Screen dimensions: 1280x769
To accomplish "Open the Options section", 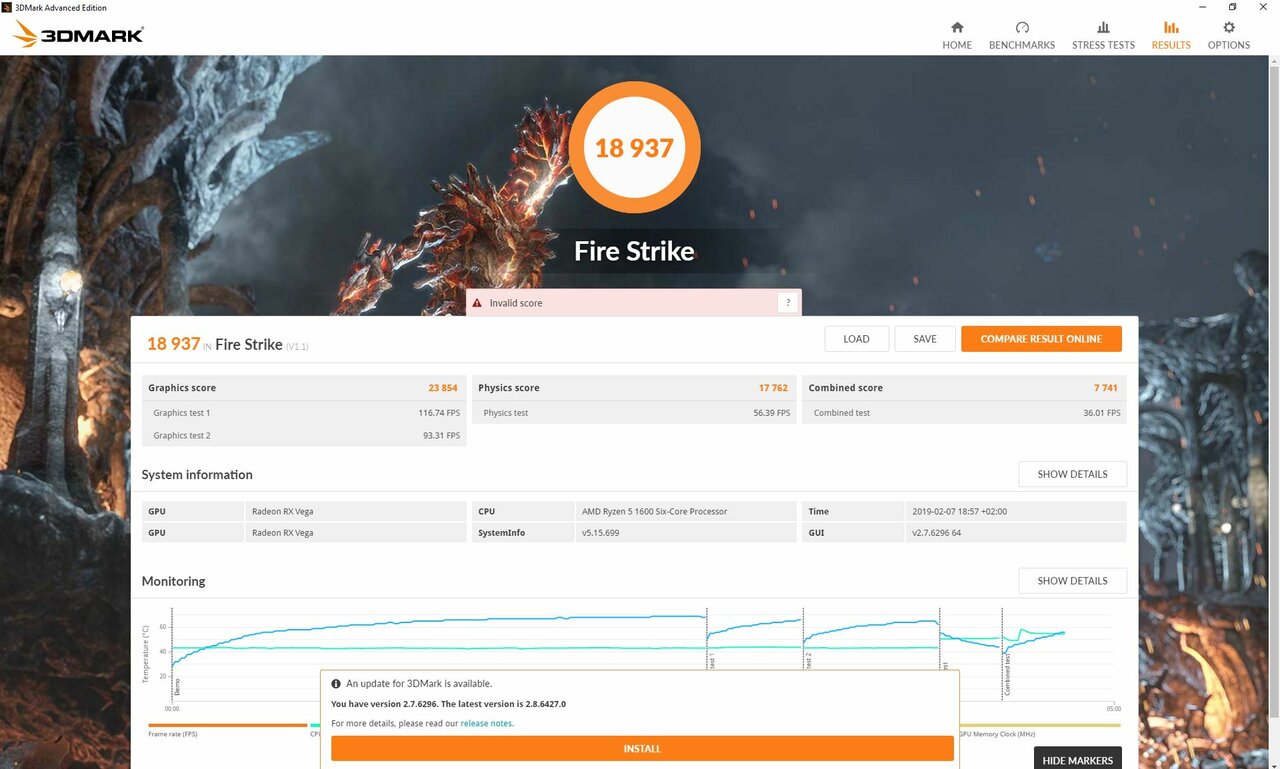I will point(1229,36).
